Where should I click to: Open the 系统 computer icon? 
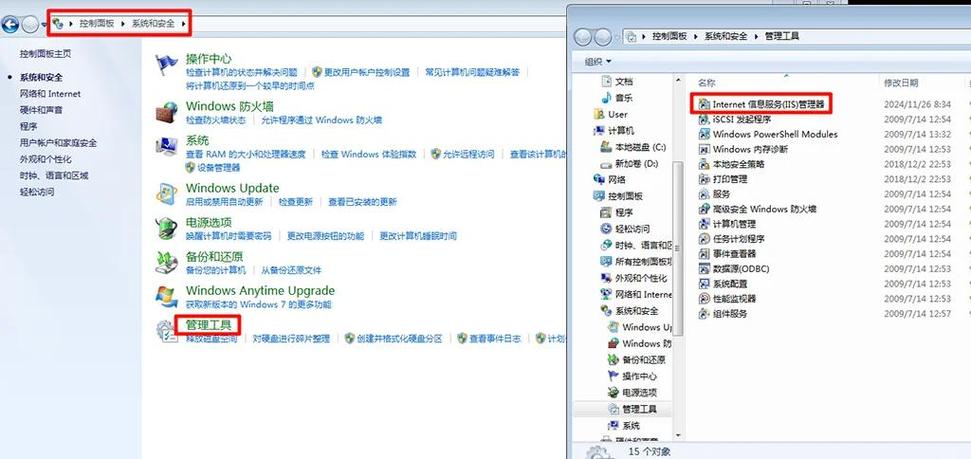(x=166, y=147)
